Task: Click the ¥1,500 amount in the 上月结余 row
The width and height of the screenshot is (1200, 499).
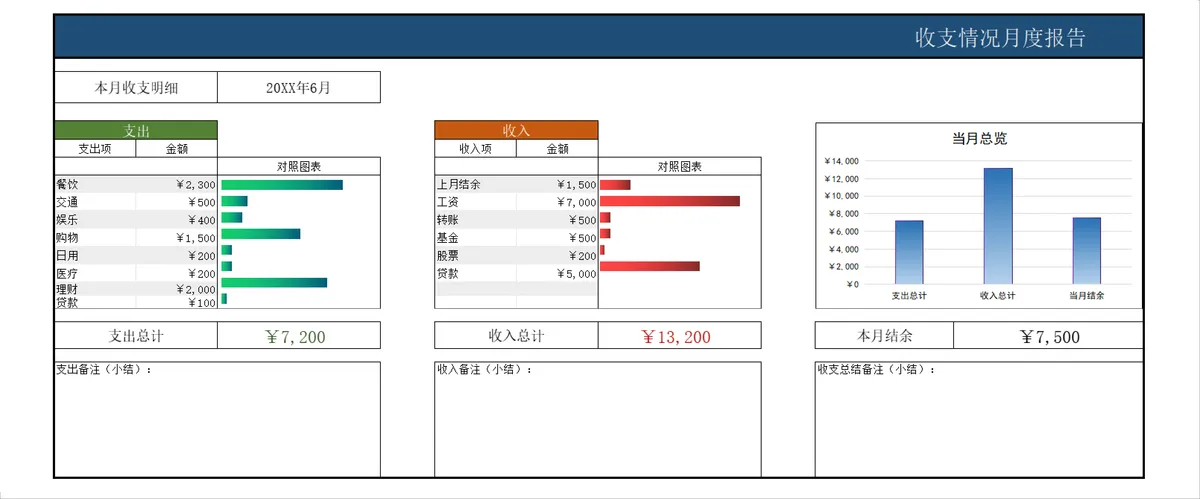Action: point(576,184)
